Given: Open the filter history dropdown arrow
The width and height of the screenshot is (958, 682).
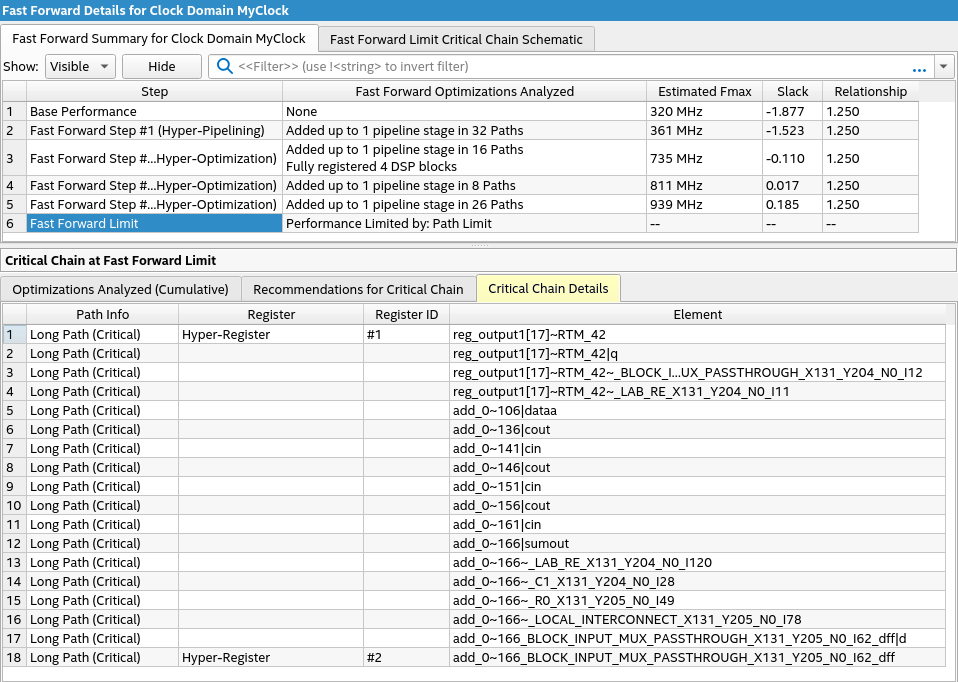Looking at the screenshot, I should pos(945,67).
